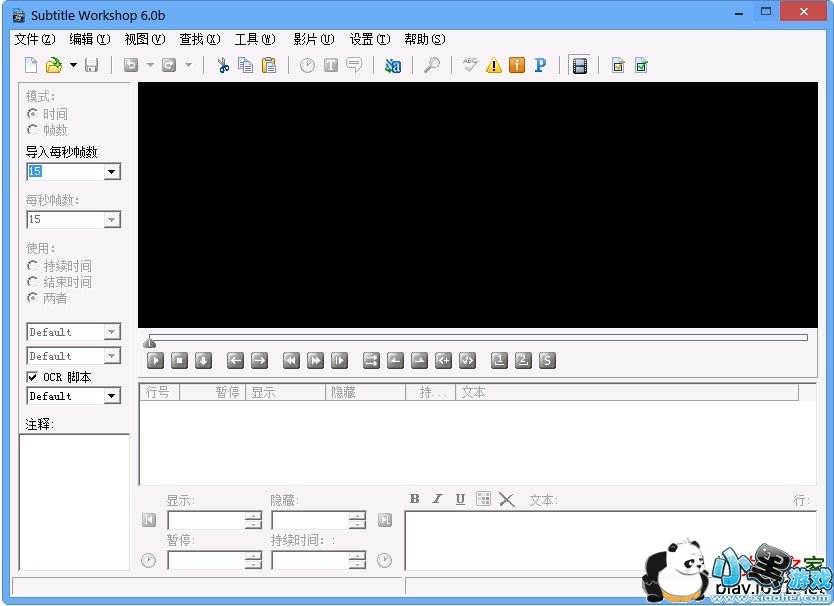The width and height of the screenshot is (834, 606).
Task: Open the spell check tool
Action: [x=470, y=64]
